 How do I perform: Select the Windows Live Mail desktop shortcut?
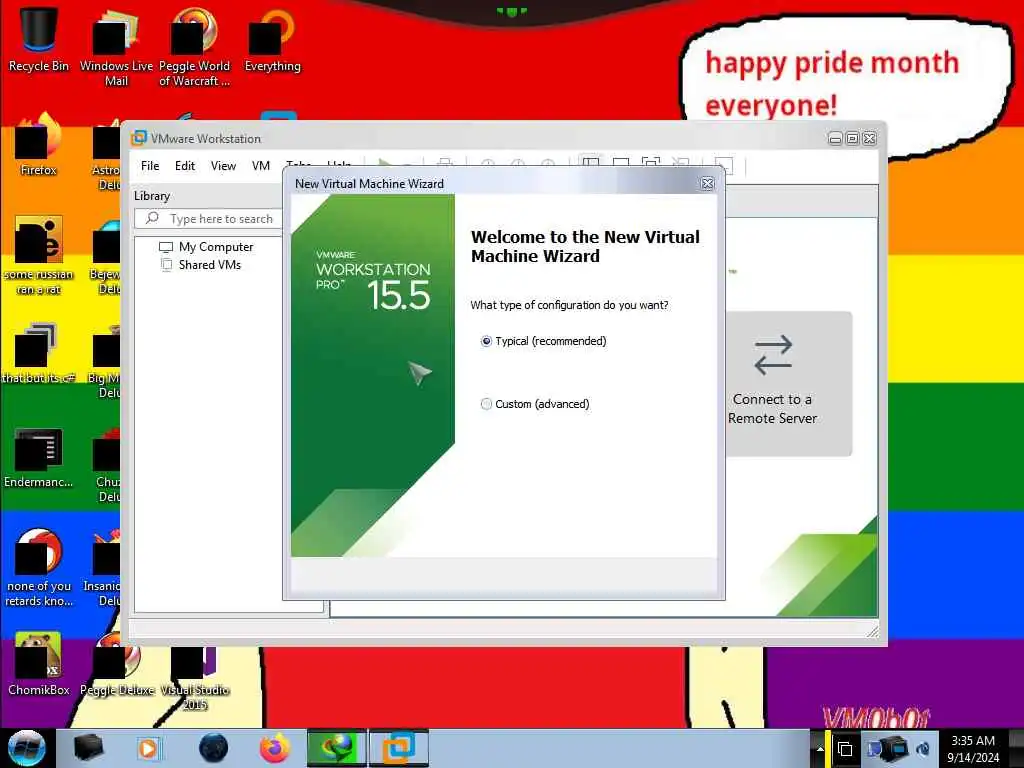[x=116, y=47]
